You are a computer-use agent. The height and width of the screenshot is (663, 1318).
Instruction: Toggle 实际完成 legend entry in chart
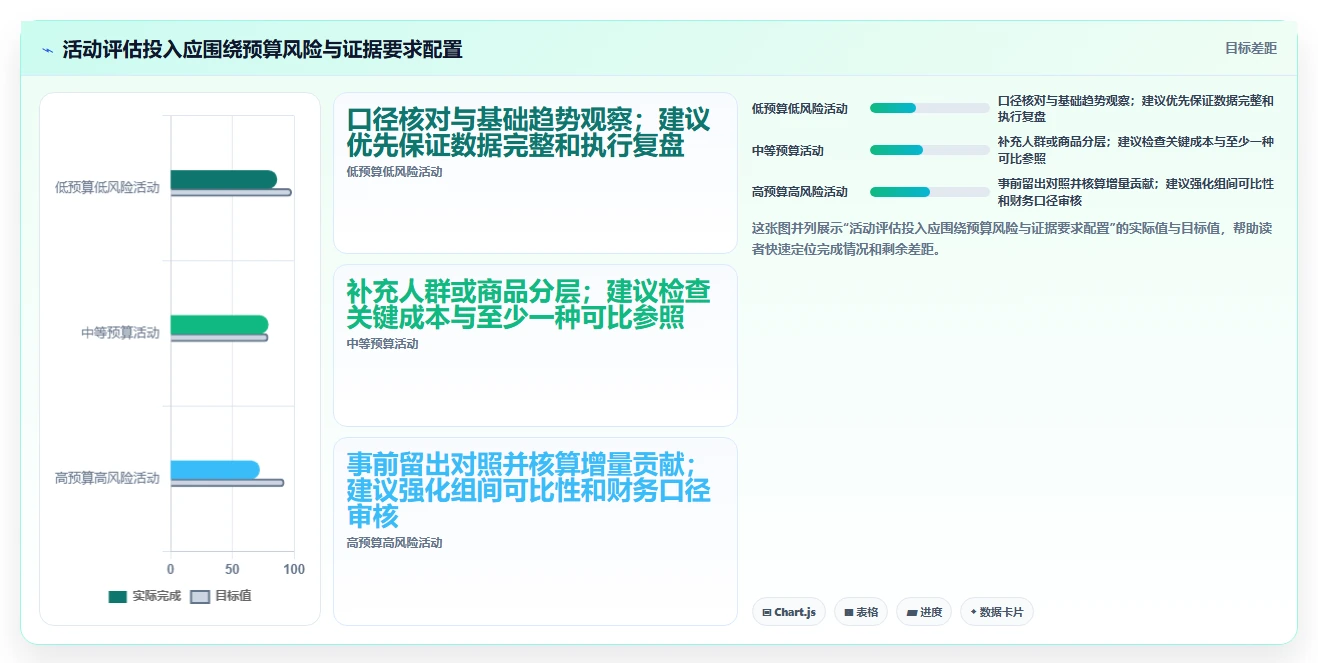point(144,596)
